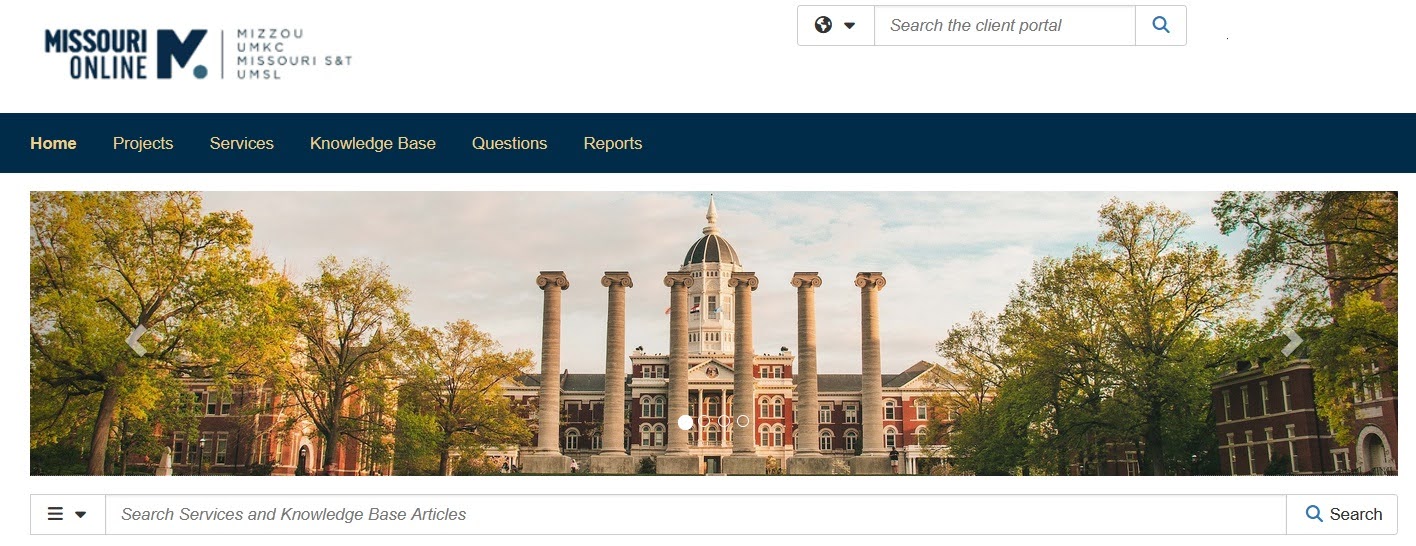The height and width of the screenshot is (546, 1416).
Task: Click the Missouri Online logo
Action: coord(198,54)
